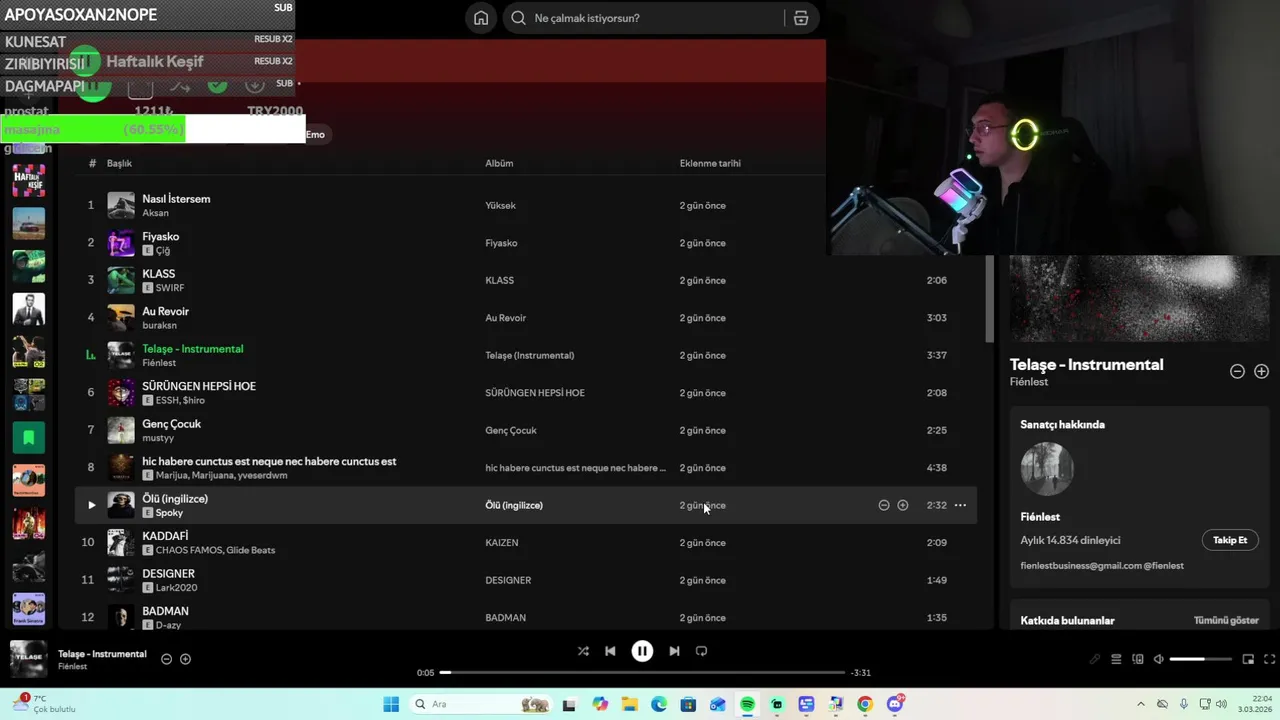Click the now-playing album cover thumbnail

[28, 659]
